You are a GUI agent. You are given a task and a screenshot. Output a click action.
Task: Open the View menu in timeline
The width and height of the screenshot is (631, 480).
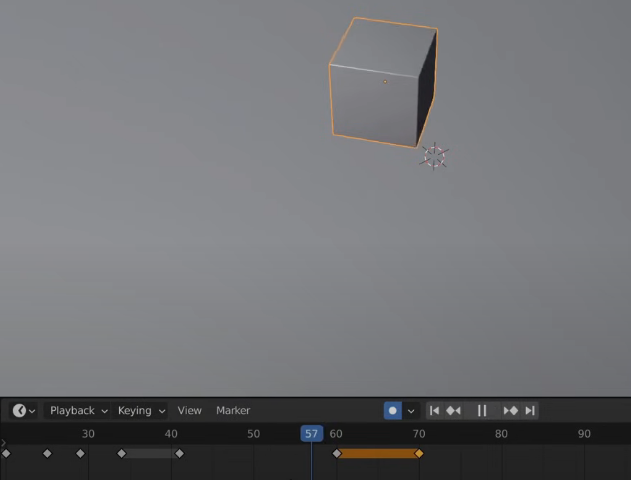[x=190, y=410]
